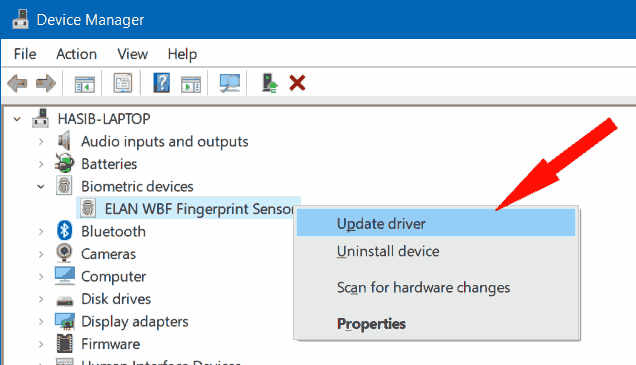Select the Display adapters label
636x365 pixels.
click(135, 322)
